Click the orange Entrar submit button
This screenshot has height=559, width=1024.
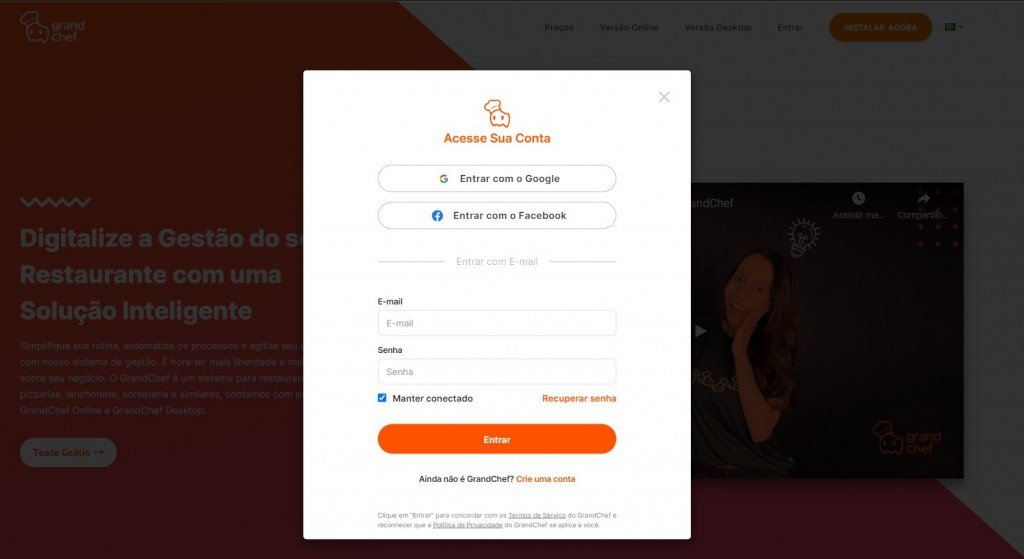coord(497,439)
